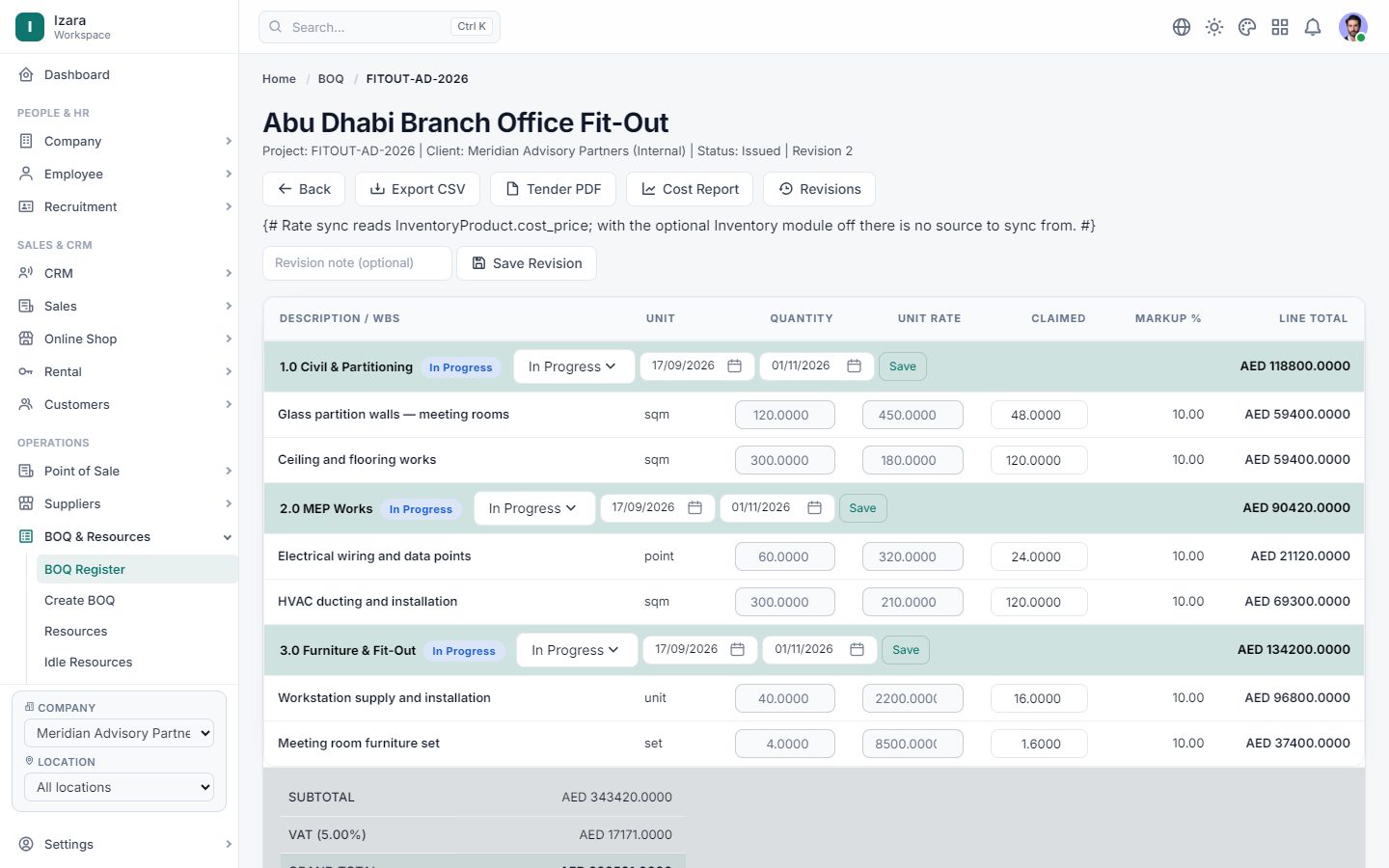This screenshot has width=1389, height=868.
Task: Collapse the BOQ & Resources menu
Action: click(120, 536)
